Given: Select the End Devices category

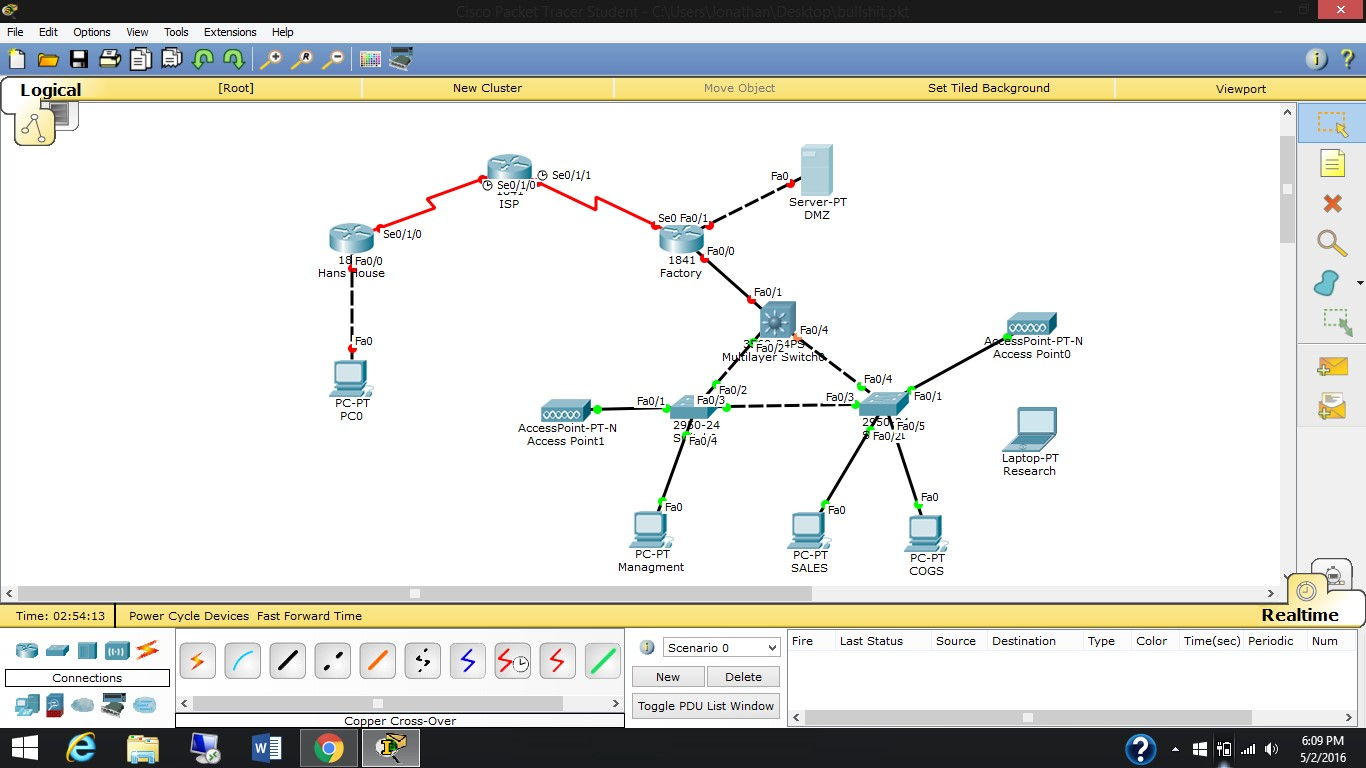Looking at the screenshot, I should pyautogui.click(x=26, y=705).
